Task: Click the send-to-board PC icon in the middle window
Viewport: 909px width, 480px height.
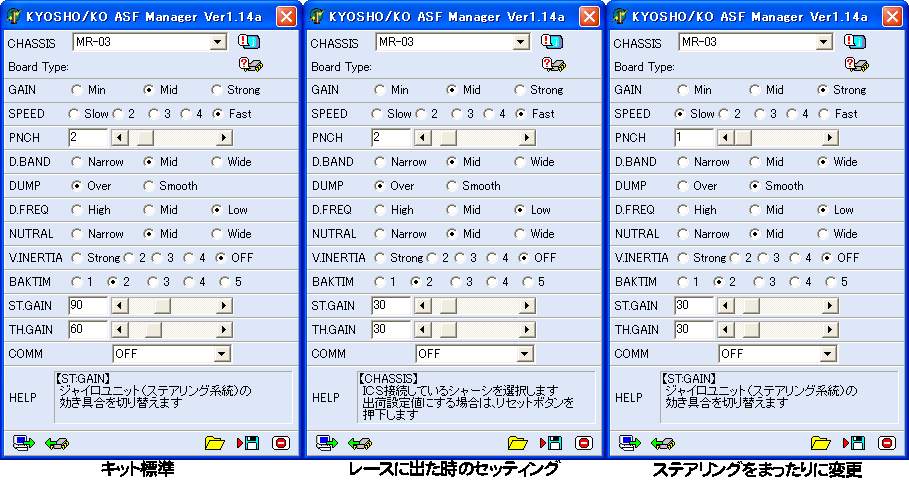Action: click(x=327, y=443)
